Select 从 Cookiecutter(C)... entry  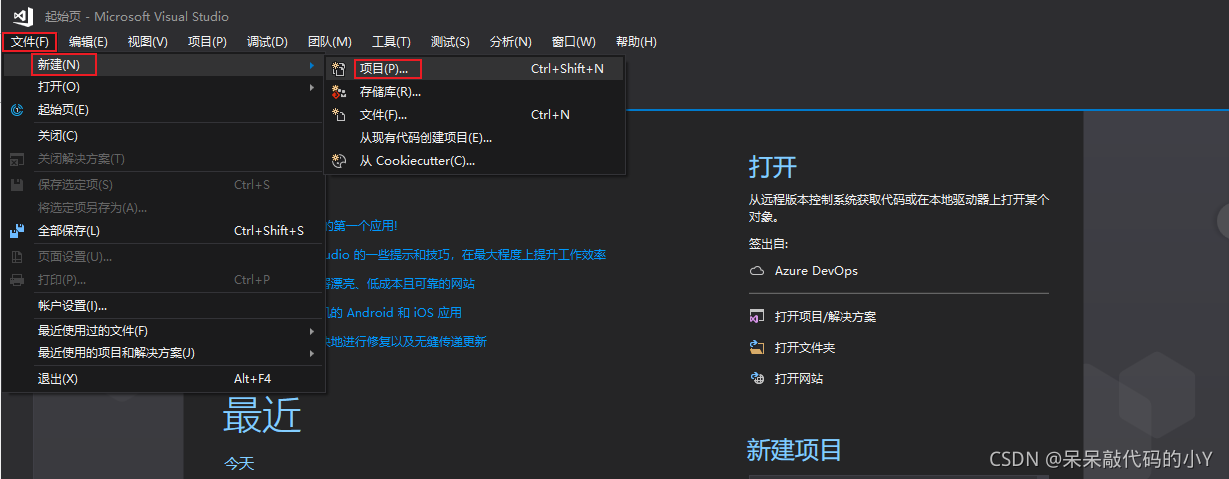point(476,161)
